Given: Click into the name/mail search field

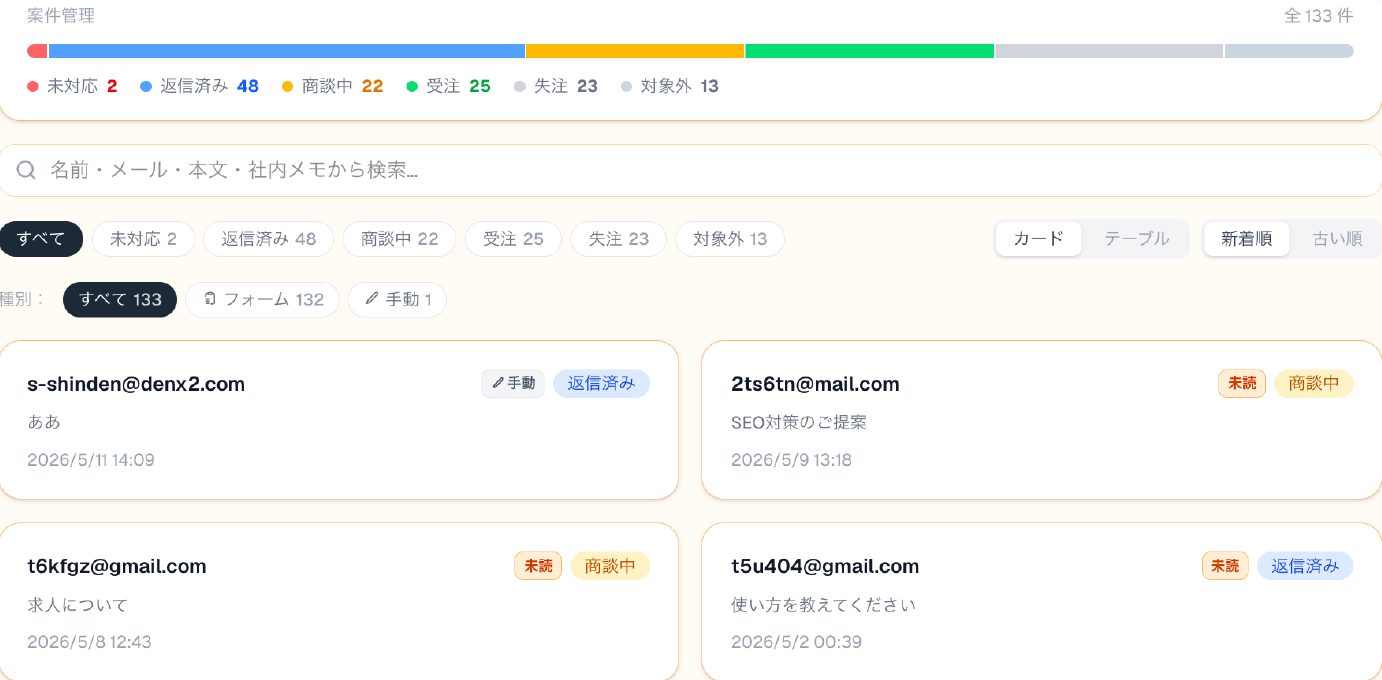Looking at the screenshot, I should (x=691, y=171).
